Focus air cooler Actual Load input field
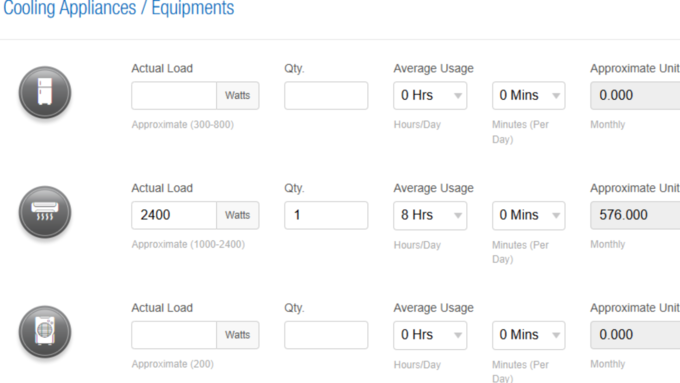 [174, 335]
